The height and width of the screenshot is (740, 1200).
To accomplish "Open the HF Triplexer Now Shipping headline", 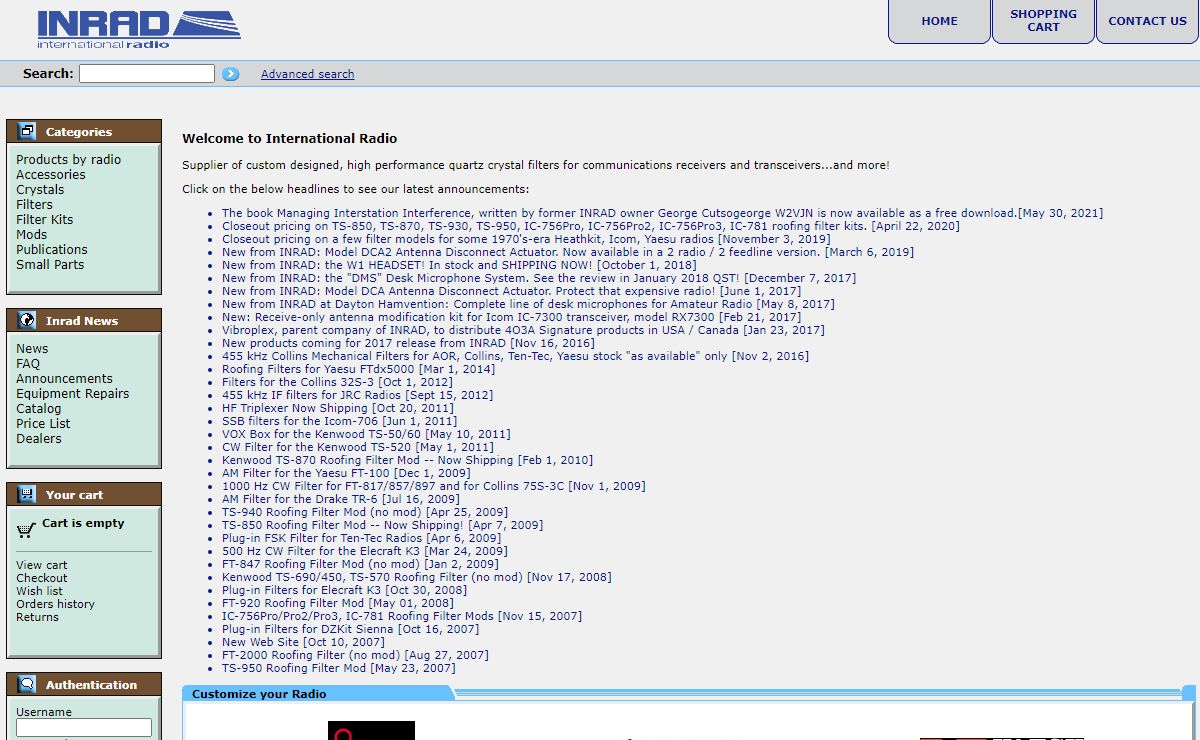I will [338, 408].
